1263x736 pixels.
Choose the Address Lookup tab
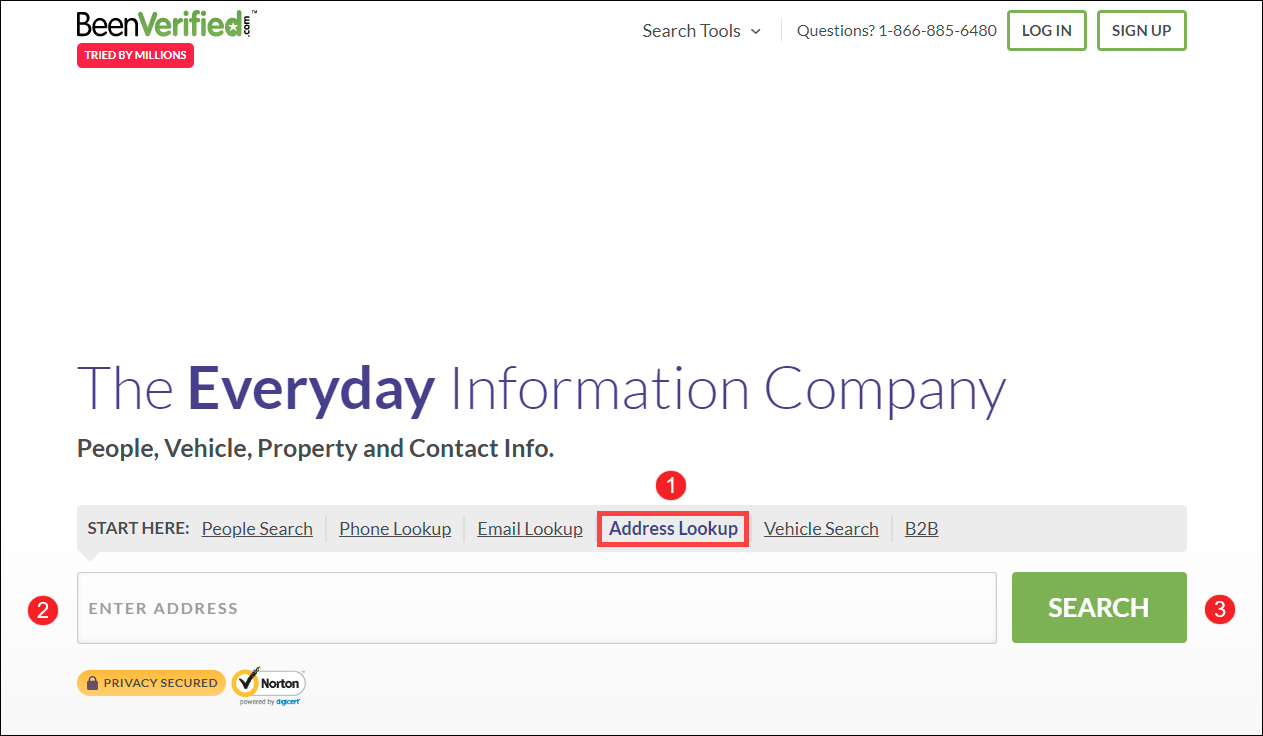(673, 528)
